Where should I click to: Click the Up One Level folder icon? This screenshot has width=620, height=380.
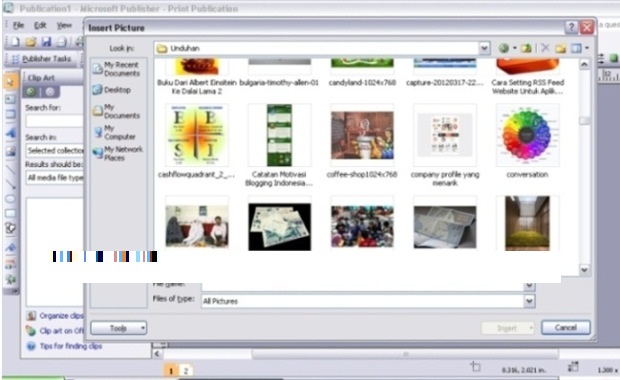526,48
